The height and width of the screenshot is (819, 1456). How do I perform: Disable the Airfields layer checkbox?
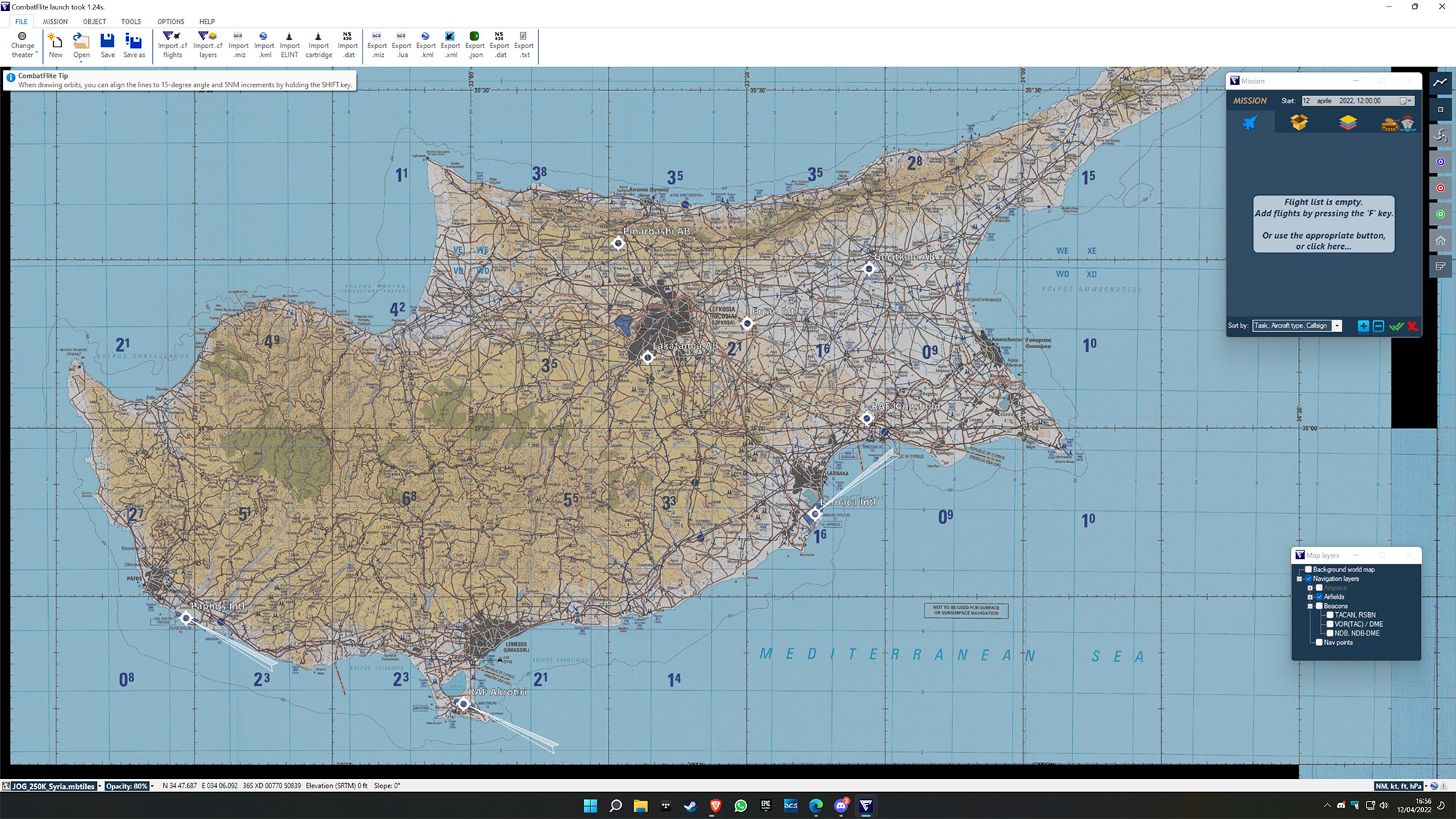pos(1319,597)
